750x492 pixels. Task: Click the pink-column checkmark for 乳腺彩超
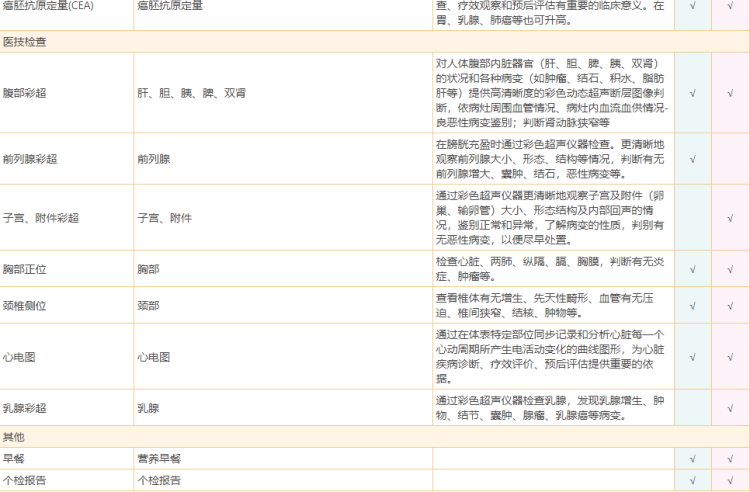[730, 408]
